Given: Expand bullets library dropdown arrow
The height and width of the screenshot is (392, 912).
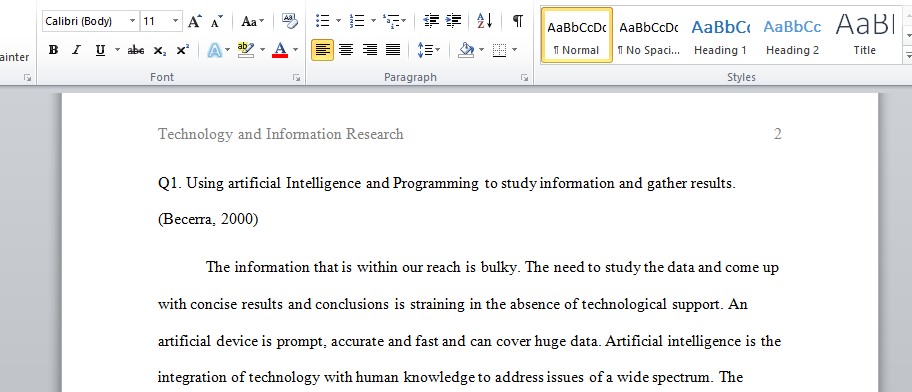Looking at the screenshot, I should pyautogui.click(x=339, y=22).
